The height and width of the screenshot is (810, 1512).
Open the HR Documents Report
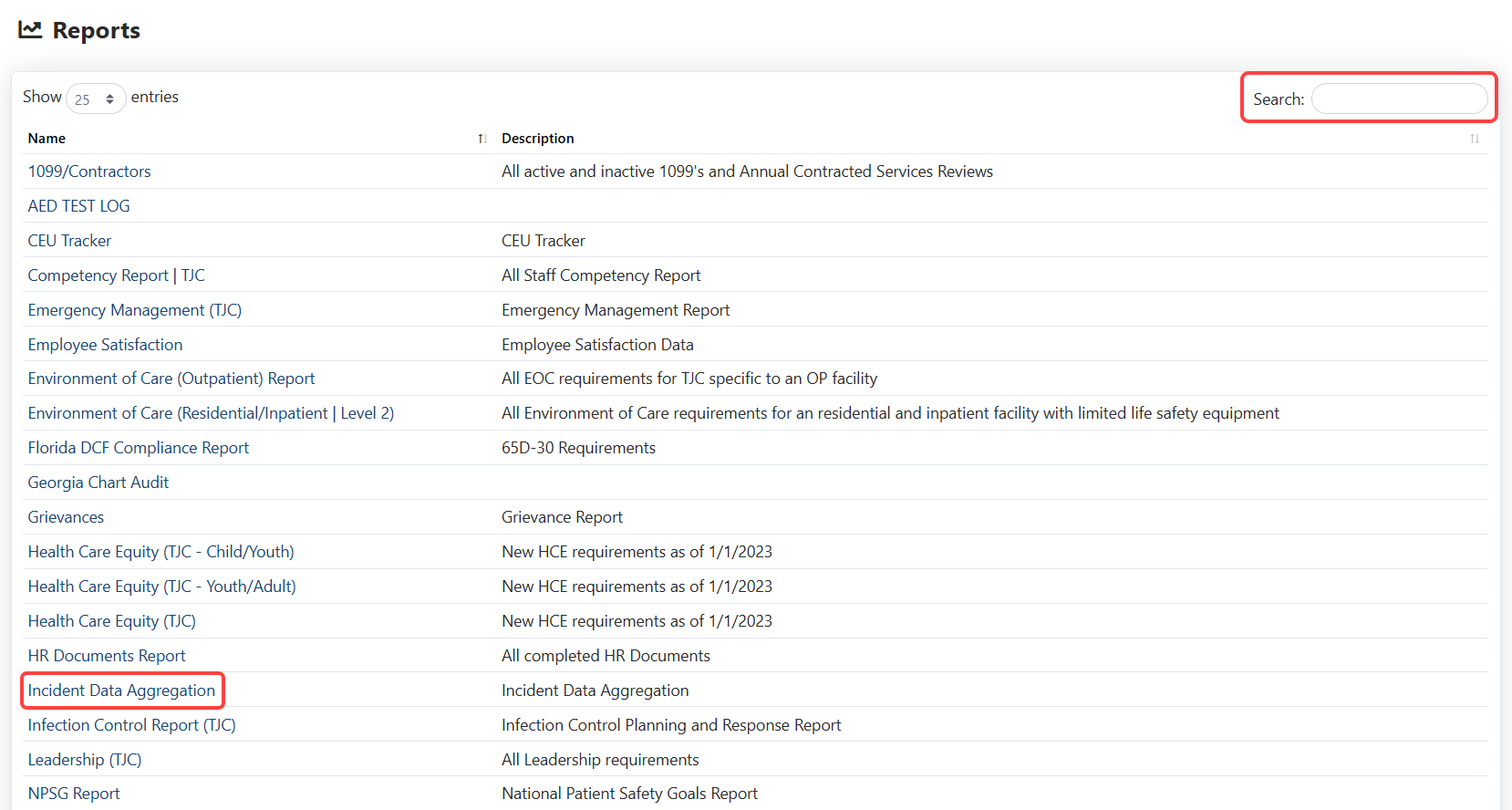pyautogui.click(x=106, y=656)
